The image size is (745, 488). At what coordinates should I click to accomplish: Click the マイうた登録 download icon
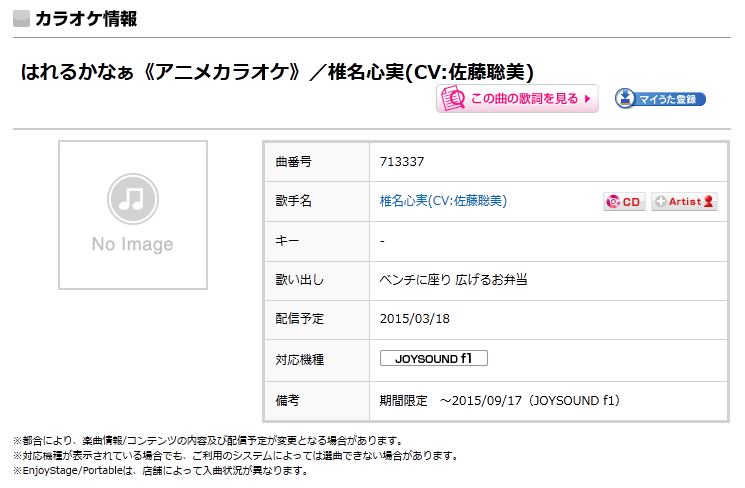[x=625, y=98]
